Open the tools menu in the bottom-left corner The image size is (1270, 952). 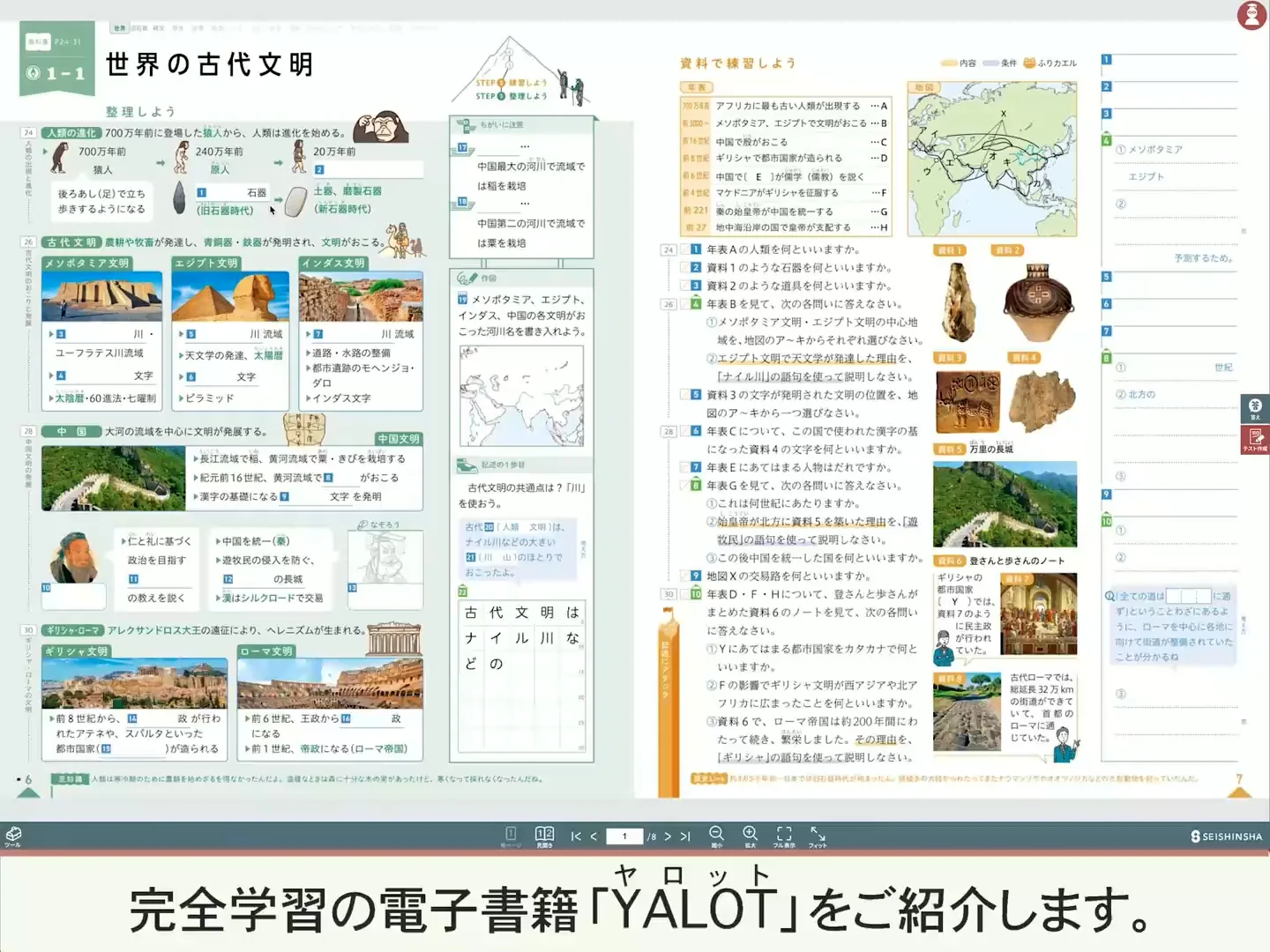13,836
